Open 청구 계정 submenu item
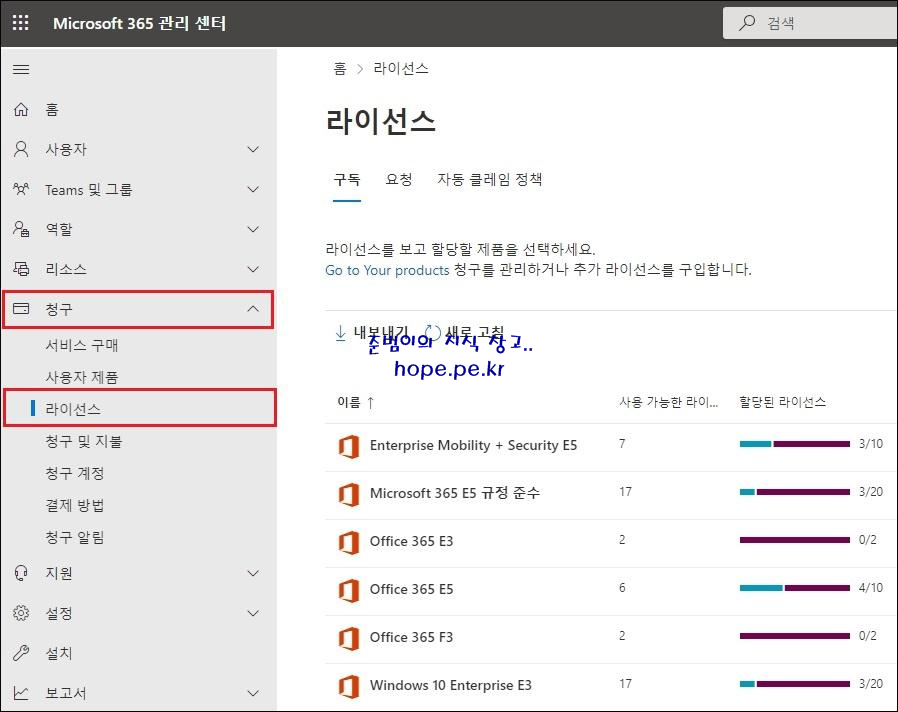The image size is (898, 712). 75,474
